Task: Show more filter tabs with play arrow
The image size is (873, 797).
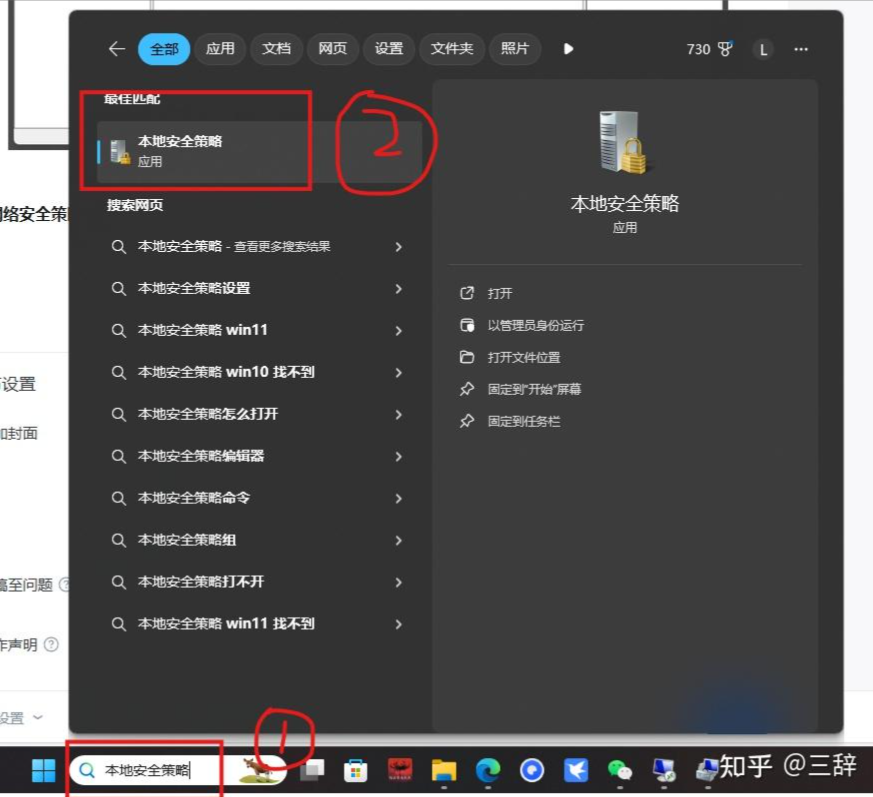Action: point(568,49)
